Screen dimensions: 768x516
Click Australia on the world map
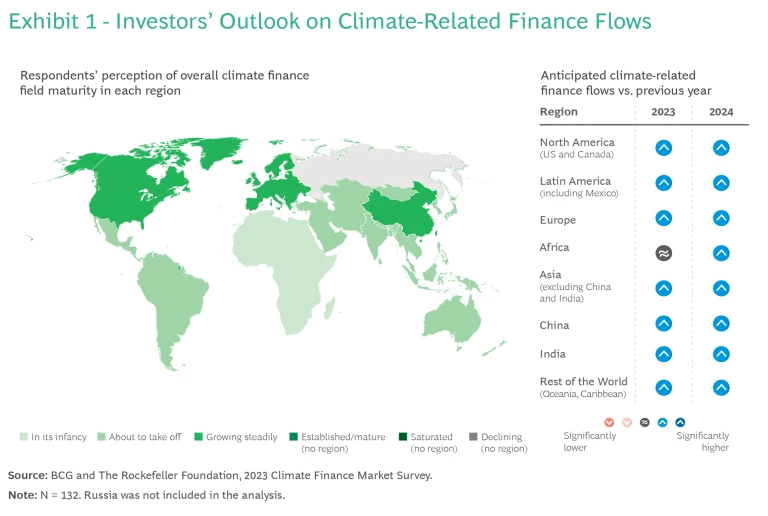(457, 319)
